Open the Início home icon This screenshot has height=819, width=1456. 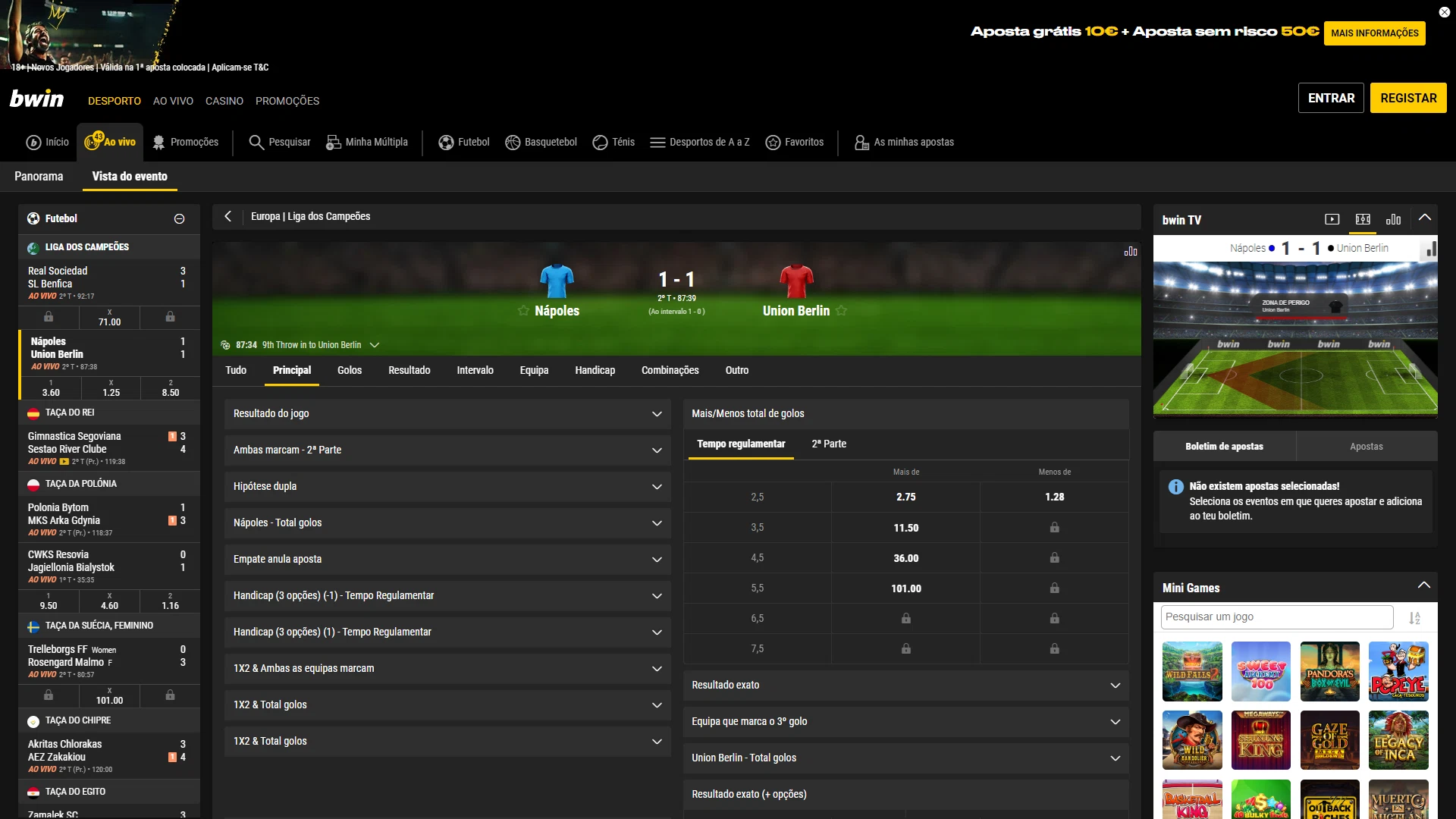pyautogui.click(x=47, y=143)
